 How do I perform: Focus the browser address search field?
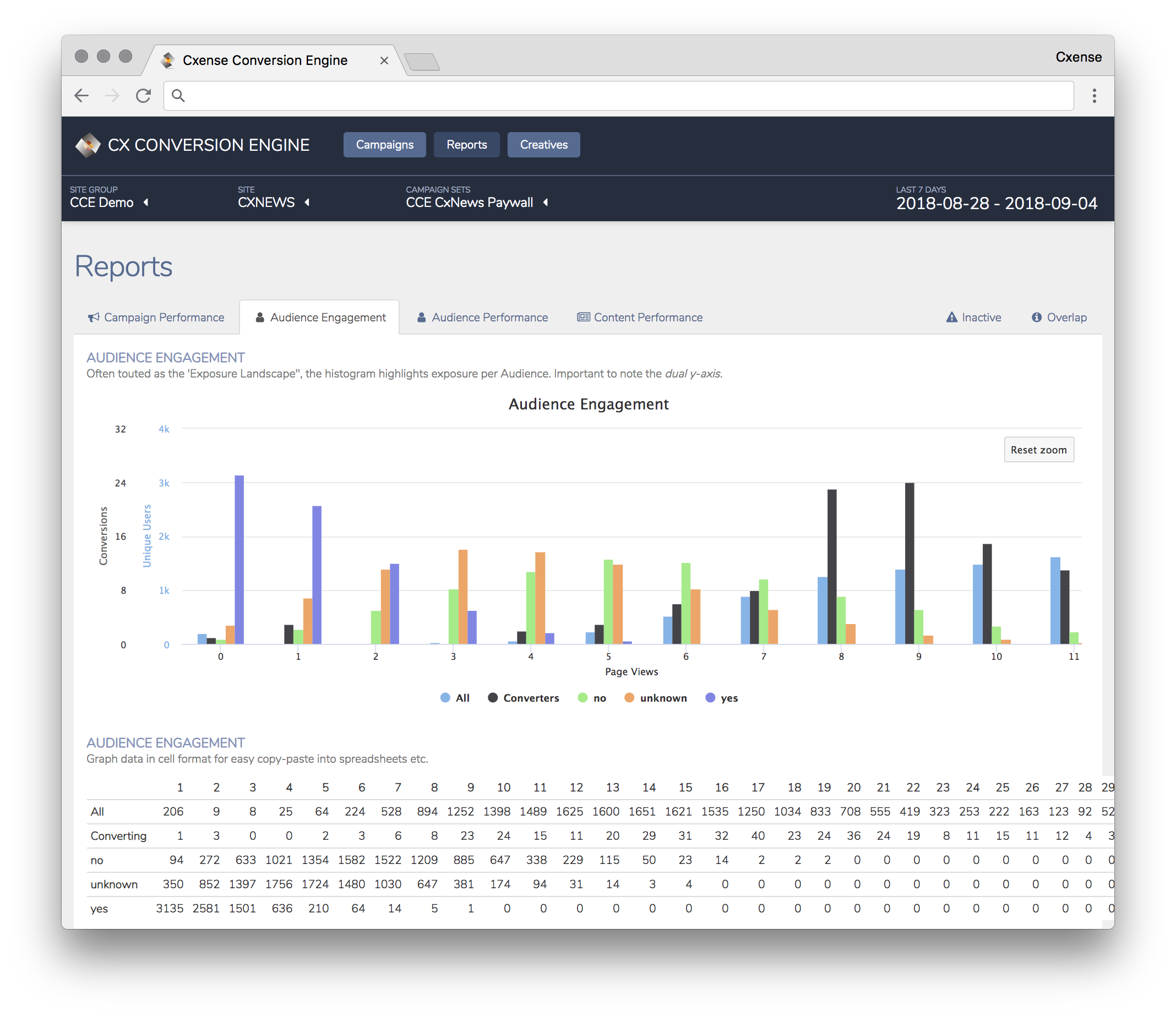coord(618,95)
